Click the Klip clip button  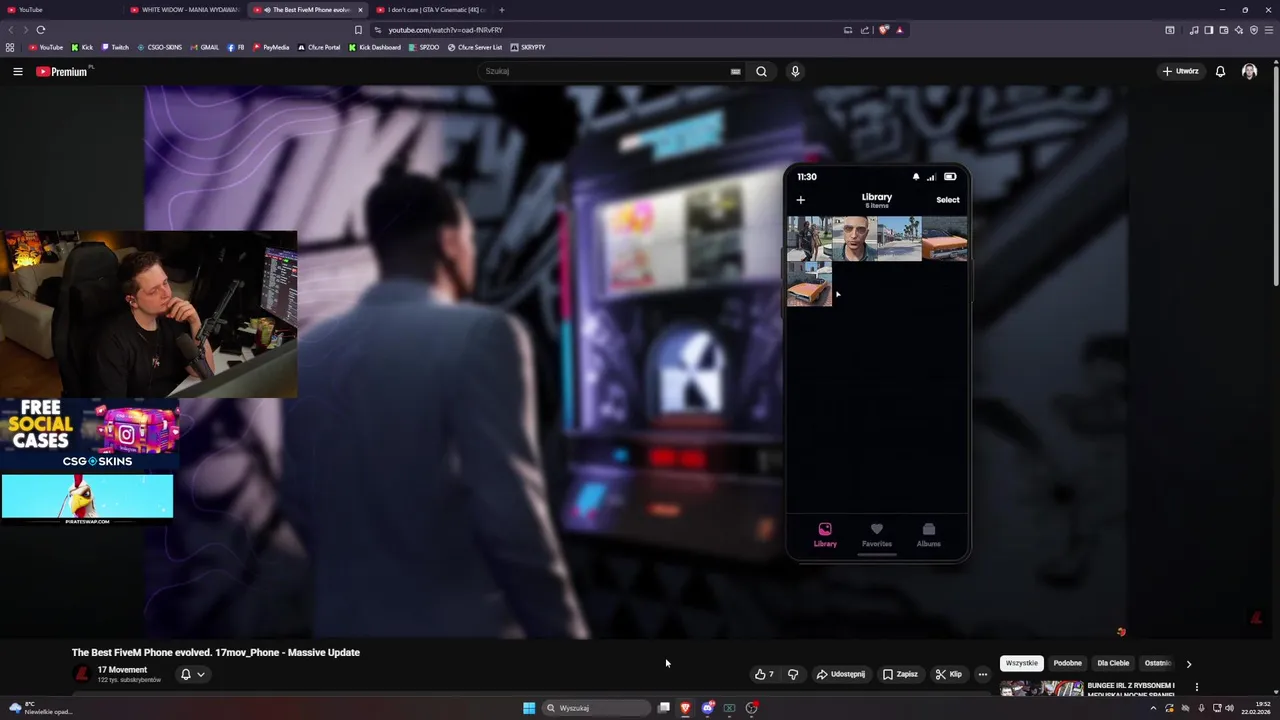(949, 674)
